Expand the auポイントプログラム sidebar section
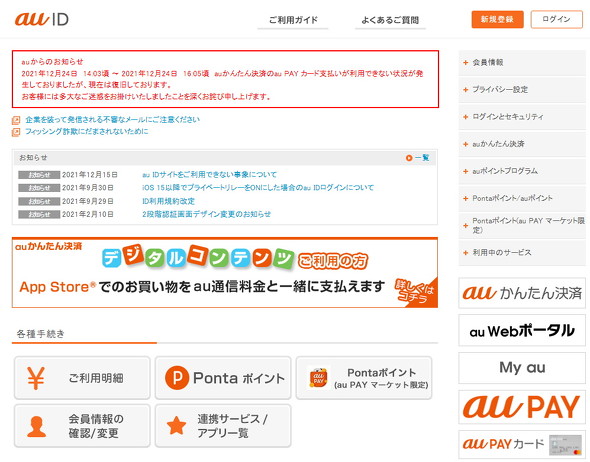 pos(522,171)
